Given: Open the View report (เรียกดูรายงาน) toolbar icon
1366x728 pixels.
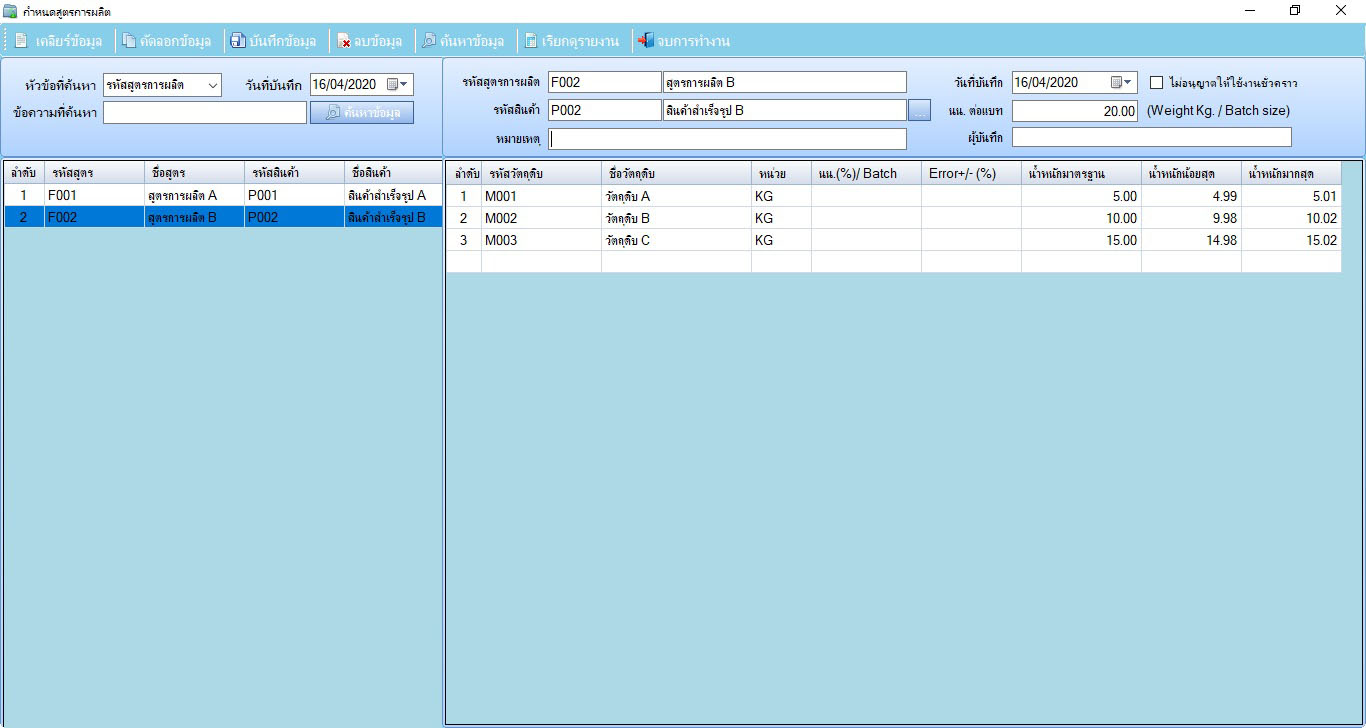Looking at the screenshot, I should pos(531,41).
